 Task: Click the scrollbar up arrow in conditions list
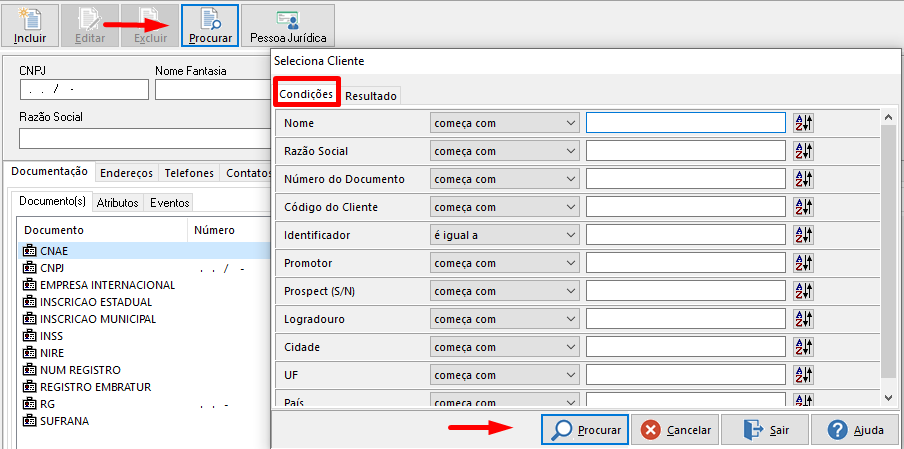pyautogui.click(x=888, y=116)
